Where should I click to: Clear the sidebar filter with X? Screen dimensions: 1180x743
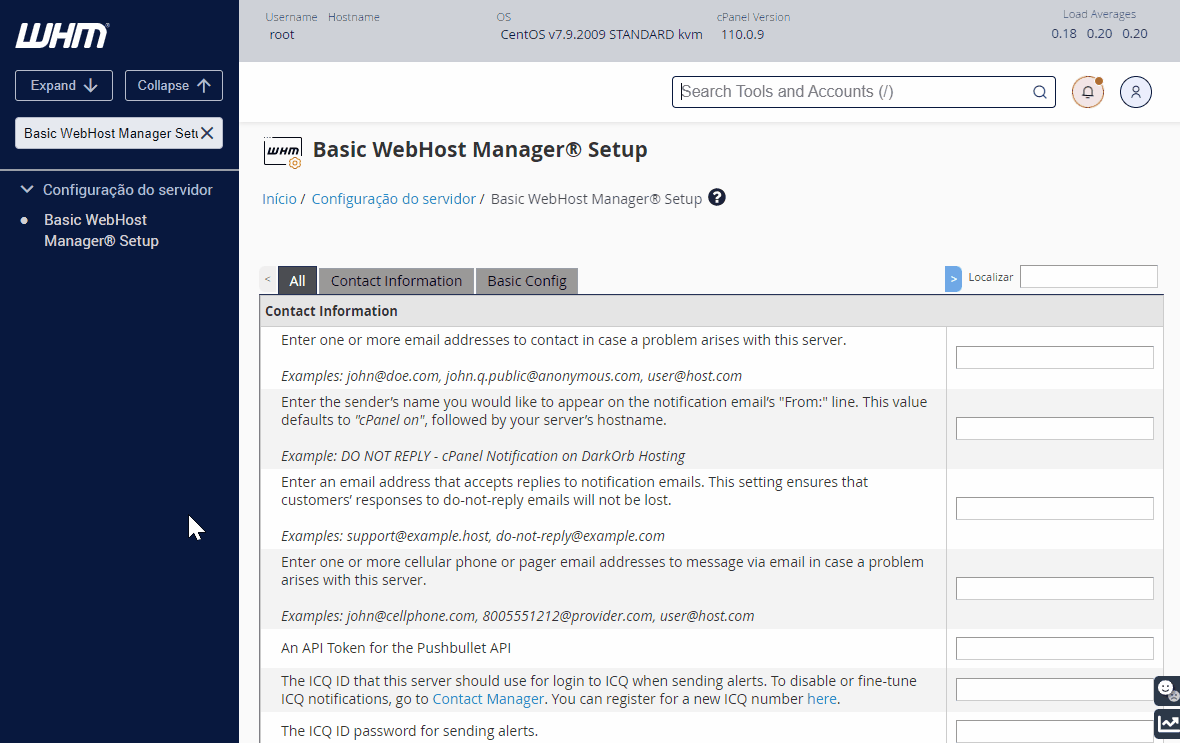pyautogui.click(x=207, y=133)
